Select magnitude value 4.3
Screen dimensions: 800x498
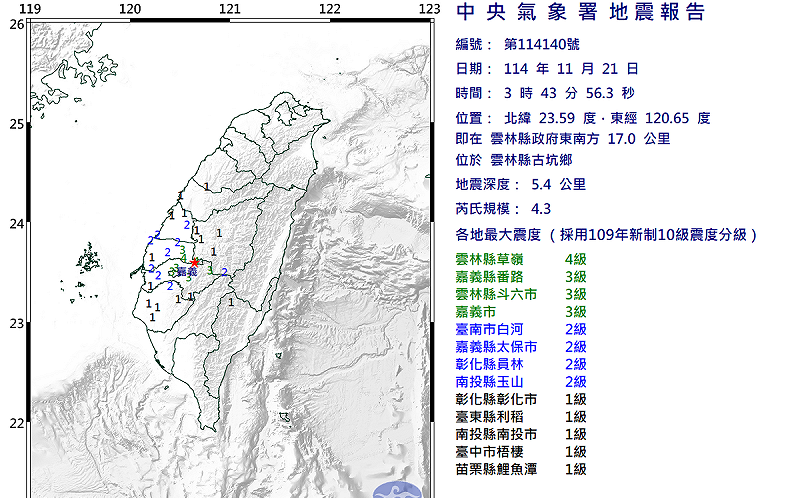pos(541,209)
